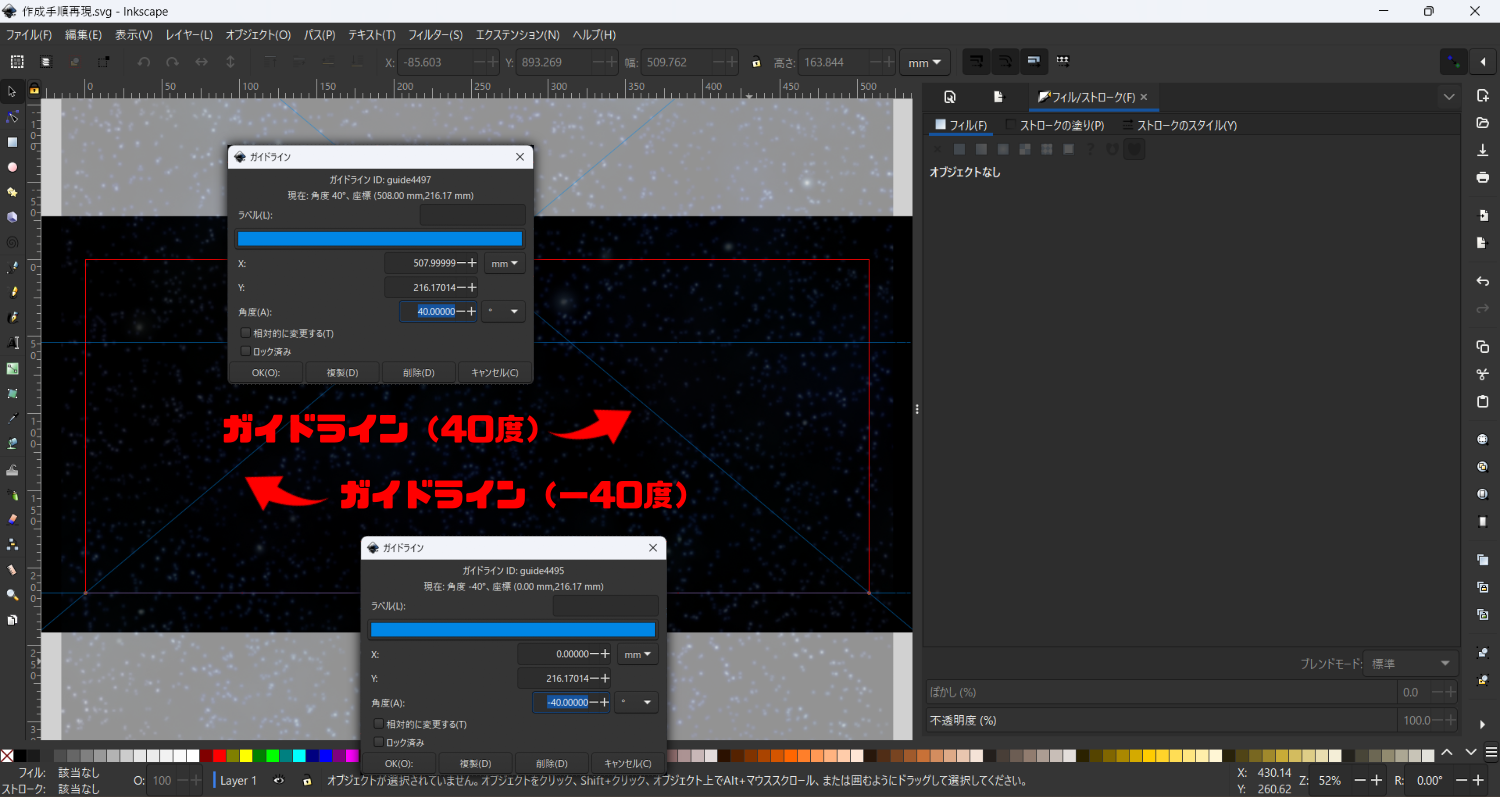Viewport: 1500px width, 797px height.
Task: Open mm unit dropdown in guide4497 dialog
Action: click(504, 264)
